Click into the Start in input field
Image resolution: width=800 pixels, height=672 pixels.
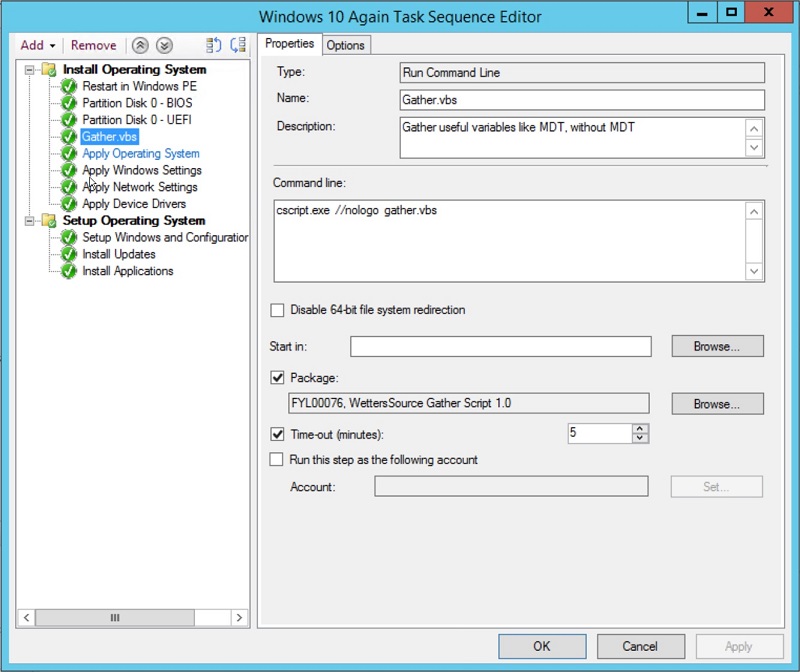(x=501, y=346)
